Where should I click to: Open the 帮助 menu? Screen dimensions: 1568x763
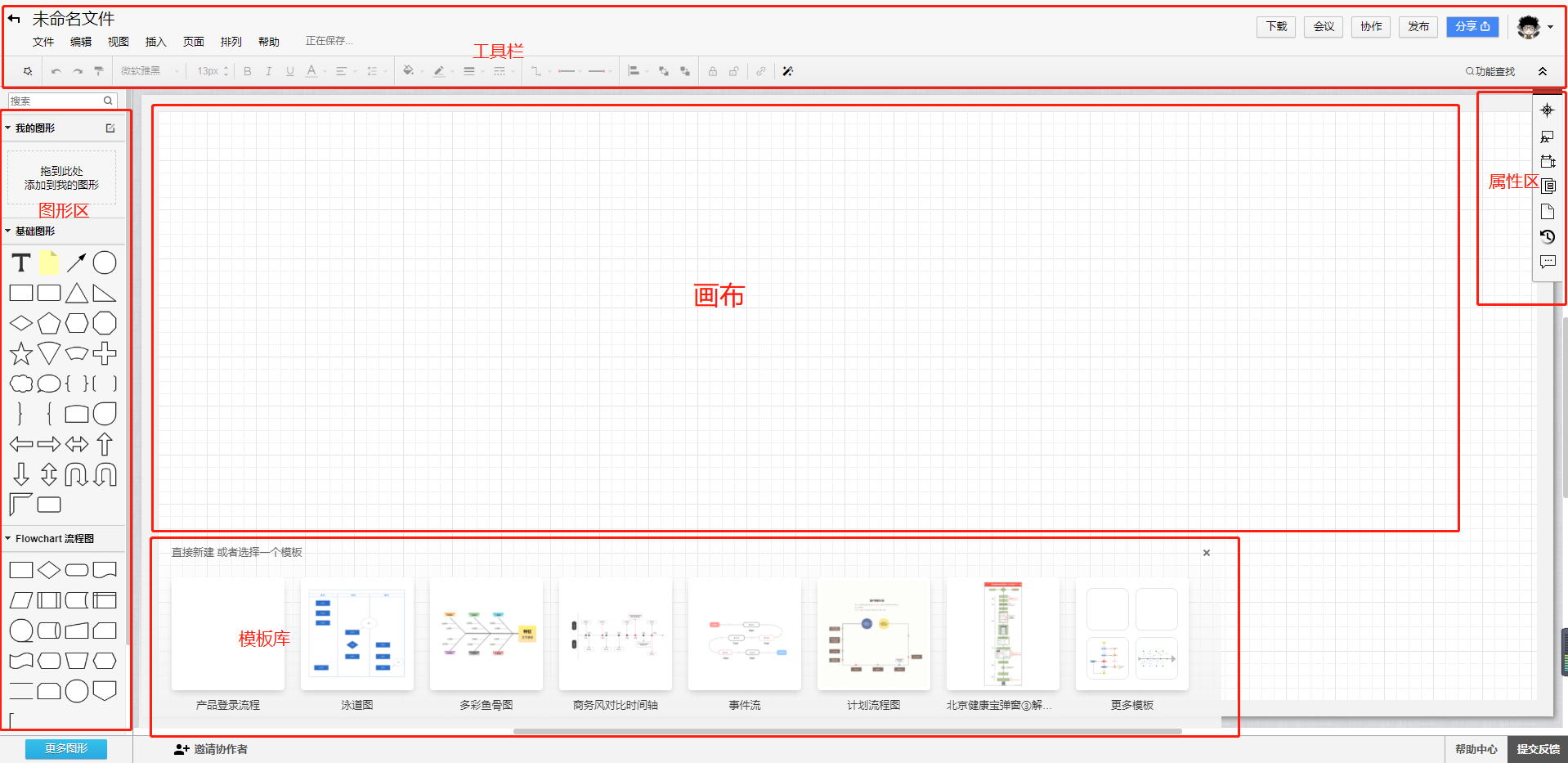click(269, 42)
